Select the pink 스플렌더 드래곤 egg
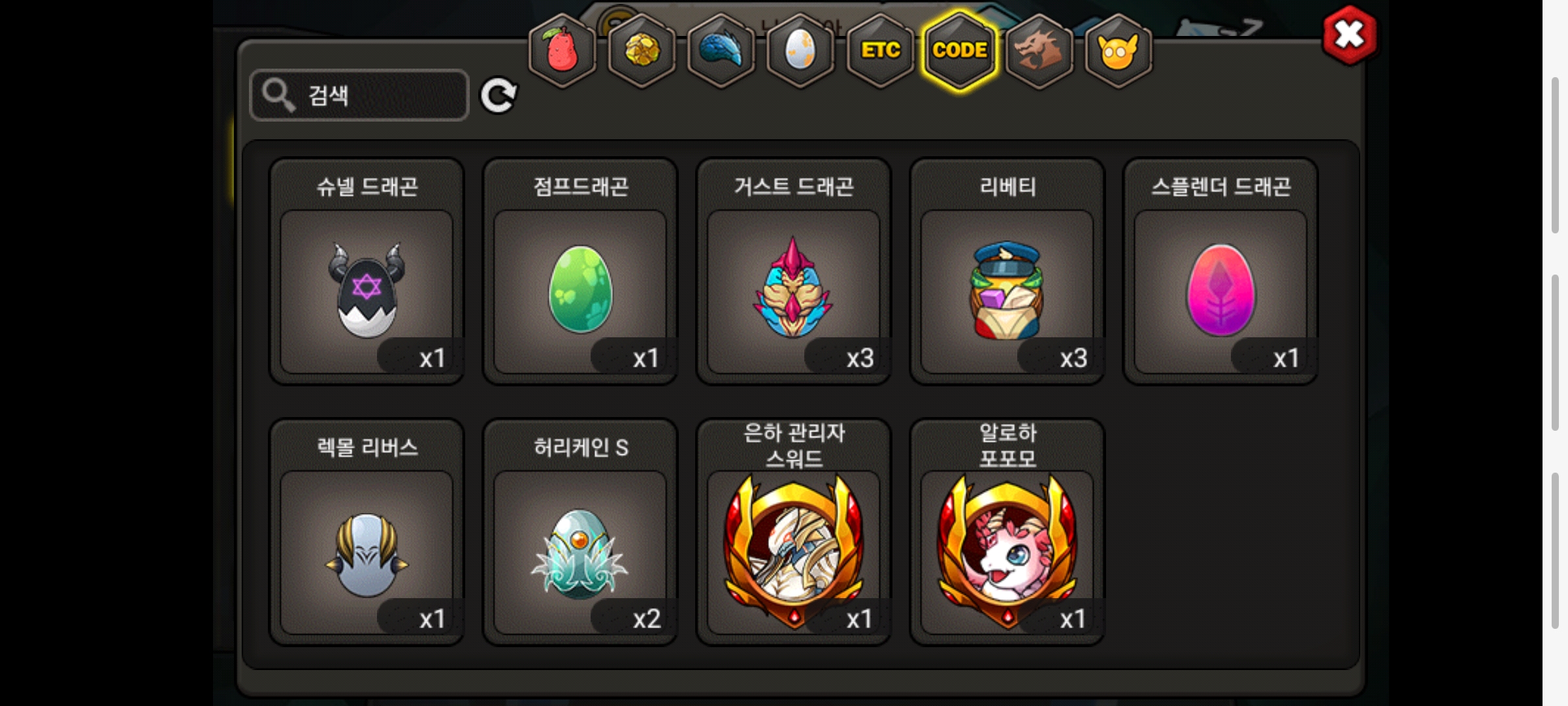 (x=1220, y=271)
